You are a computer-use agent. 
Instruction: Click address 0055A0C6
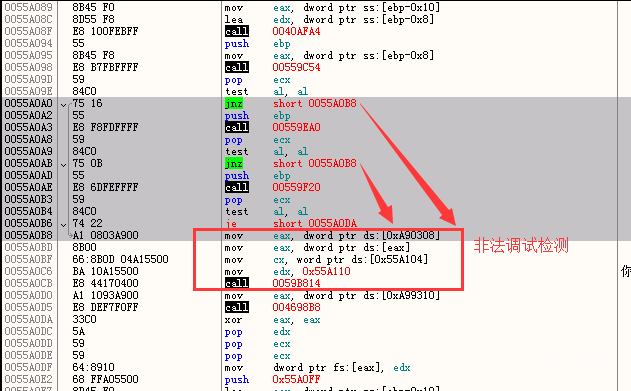pos(29,271)
